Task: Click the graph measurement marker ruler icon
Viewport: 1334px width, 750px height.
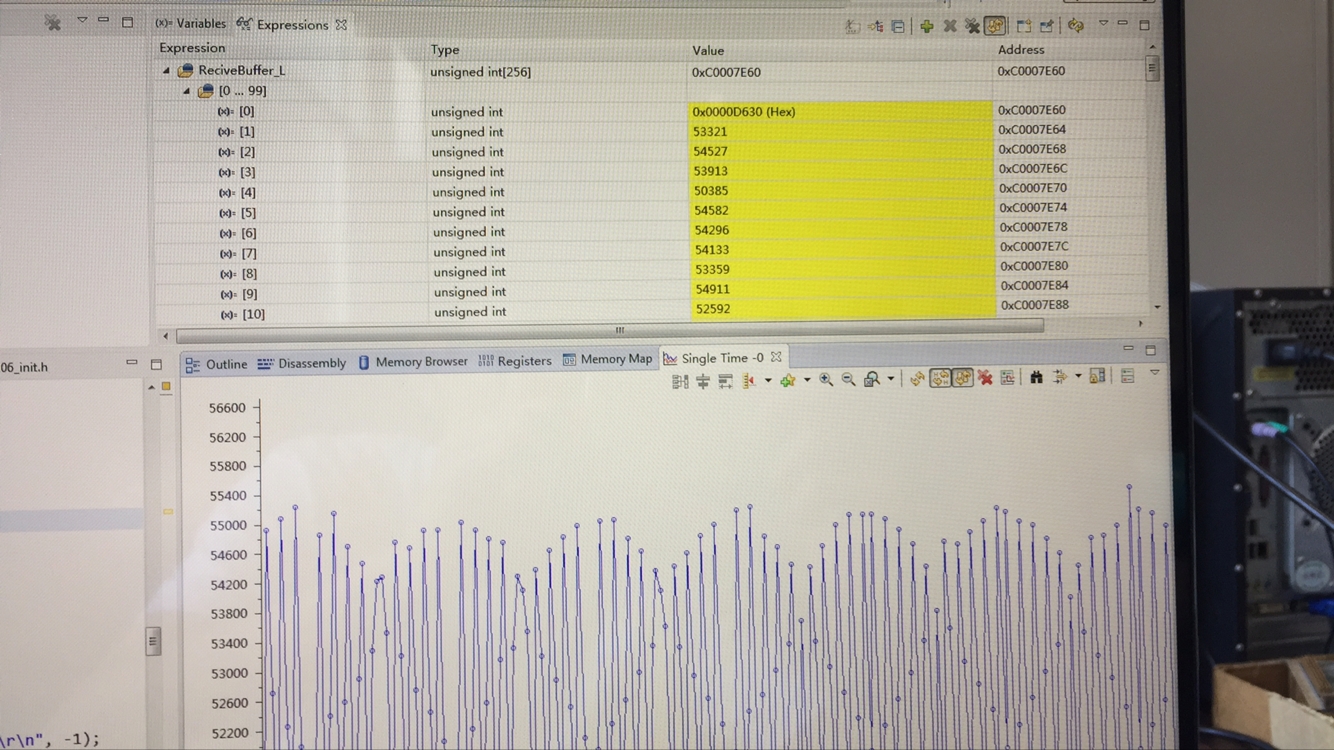Action: tap(749, 381)
